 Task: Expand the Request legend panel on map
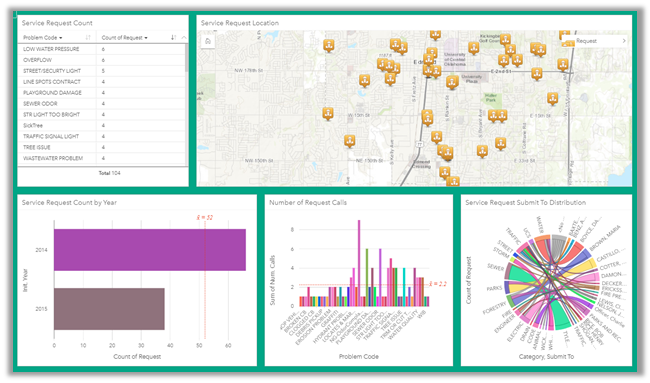coord(624,41)
